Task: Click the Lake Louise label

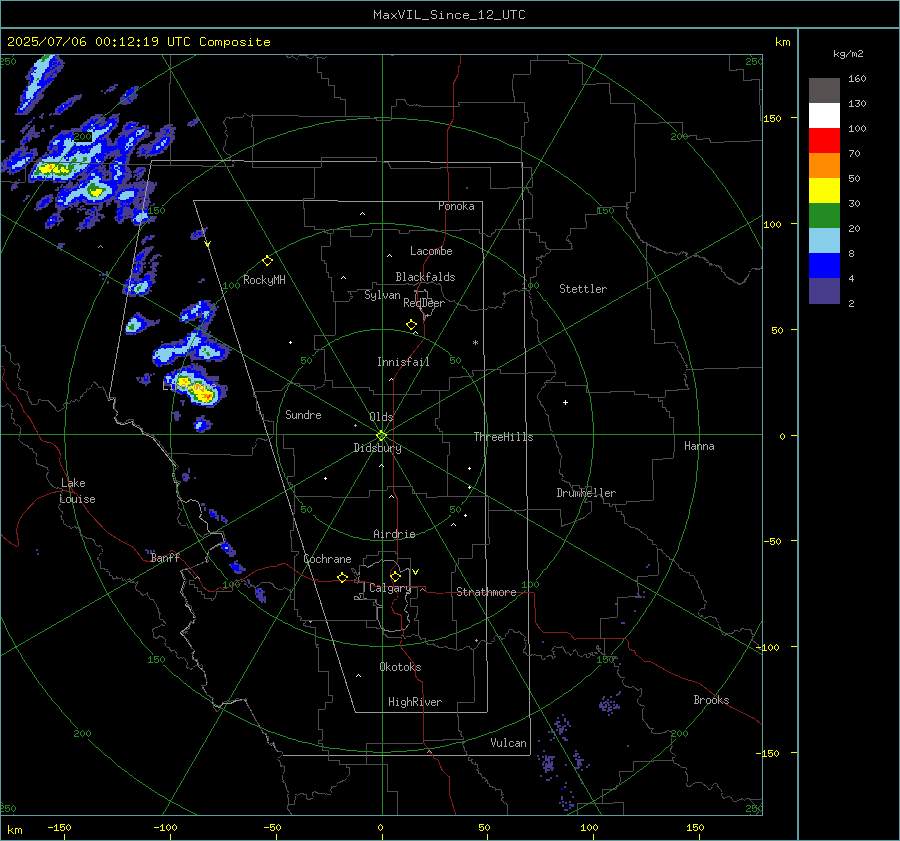Action: tap(77, 491)
